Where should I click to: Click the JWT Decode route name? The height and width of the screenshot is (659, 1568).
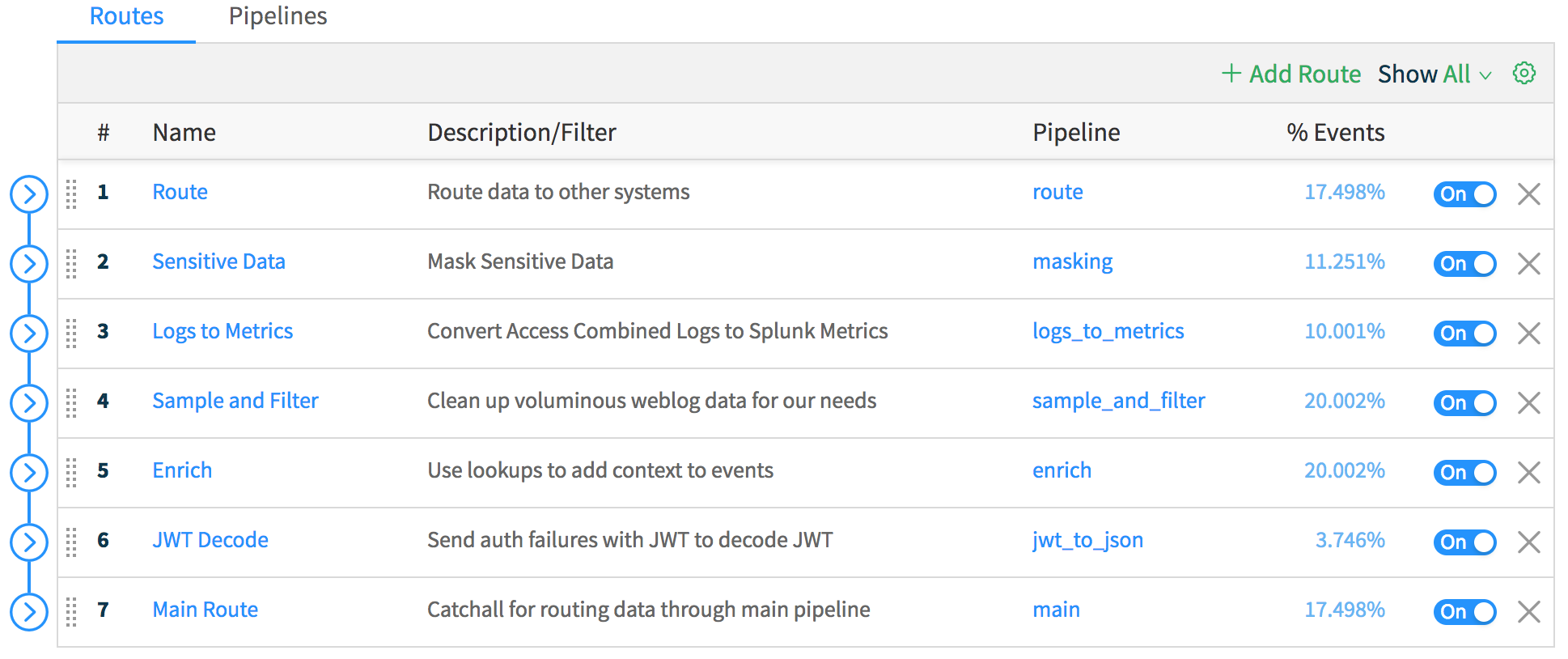210,540
